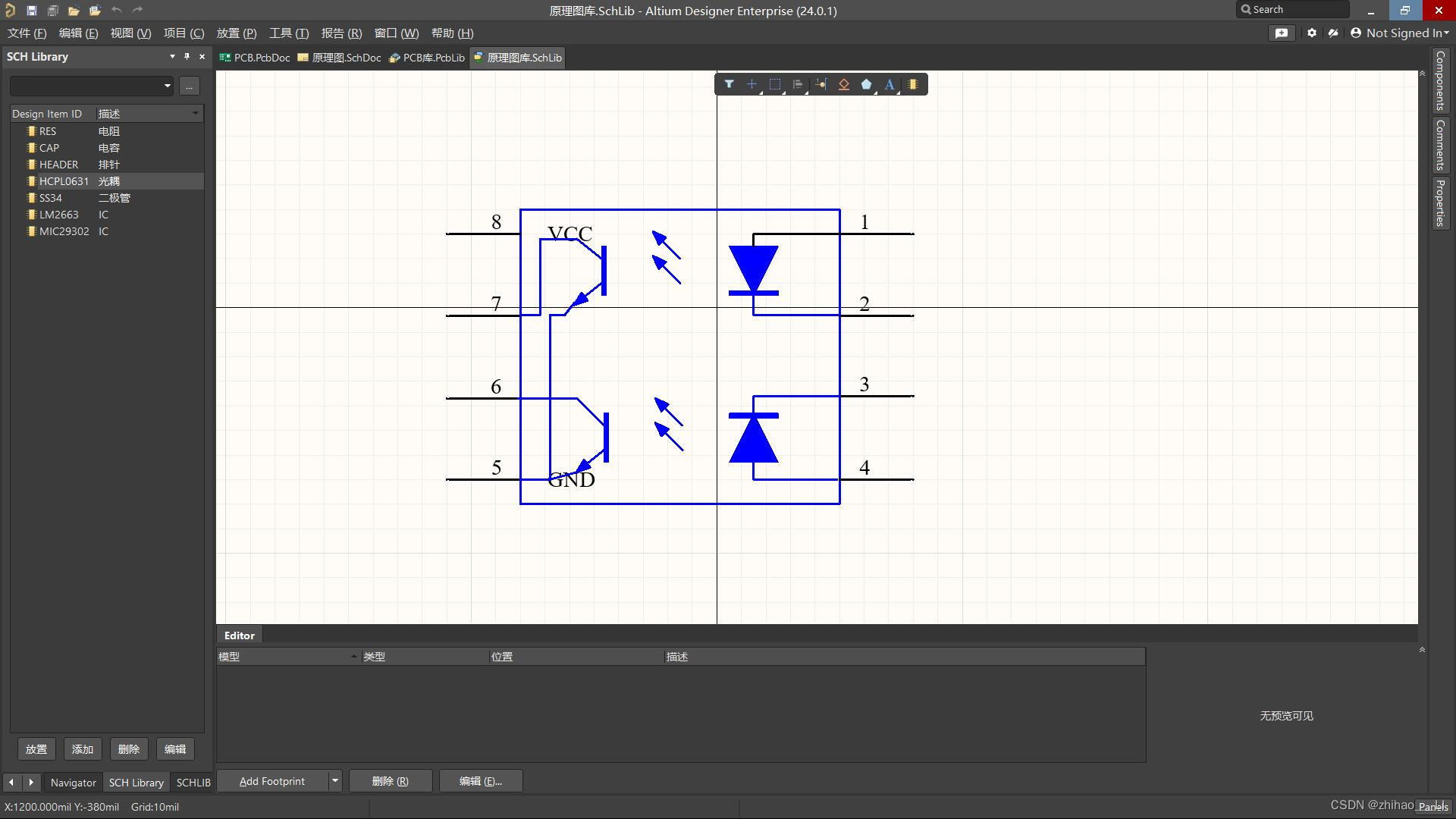Click the Search field in title bar
Image resolution: width=1456 pixels, height=819 pixels.
pos(1293,10)
